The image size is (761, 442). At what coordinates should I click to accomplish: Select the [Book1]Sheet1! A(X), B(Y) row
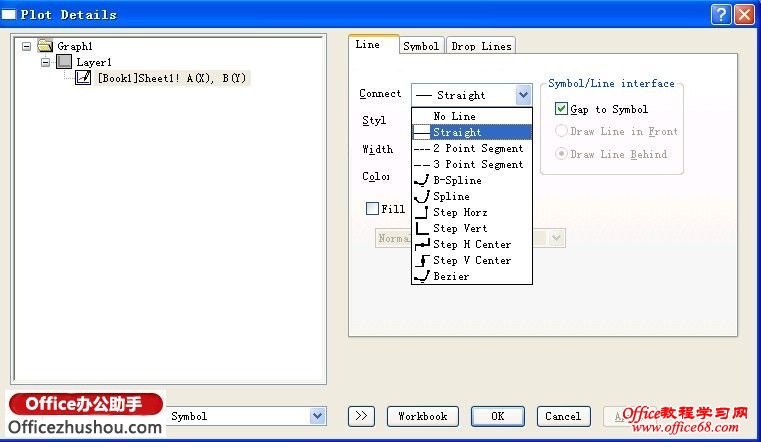[x=172, y=78]
